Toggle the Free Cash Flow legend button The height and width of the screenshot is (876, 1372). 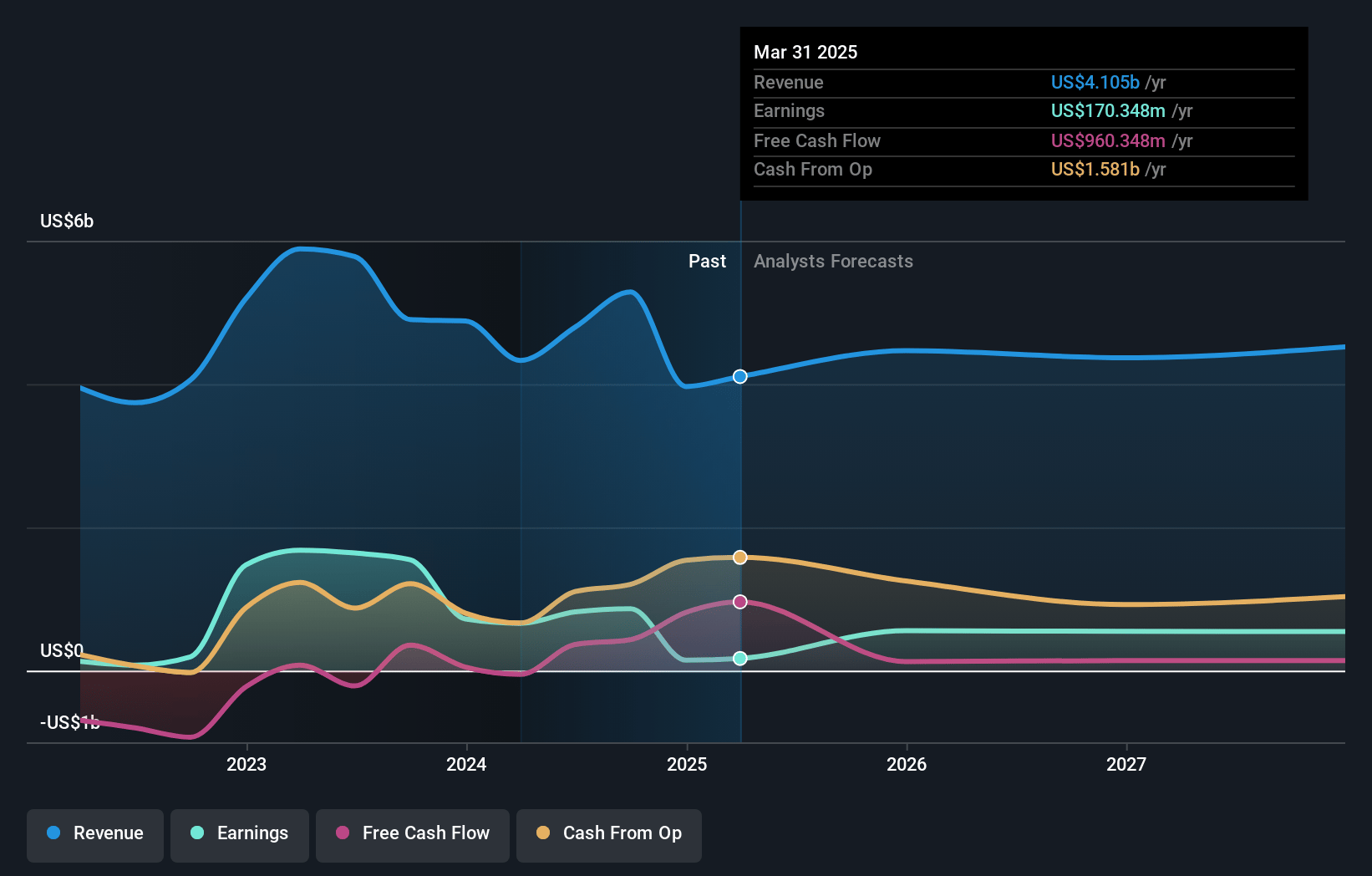[x=413, y=835]
